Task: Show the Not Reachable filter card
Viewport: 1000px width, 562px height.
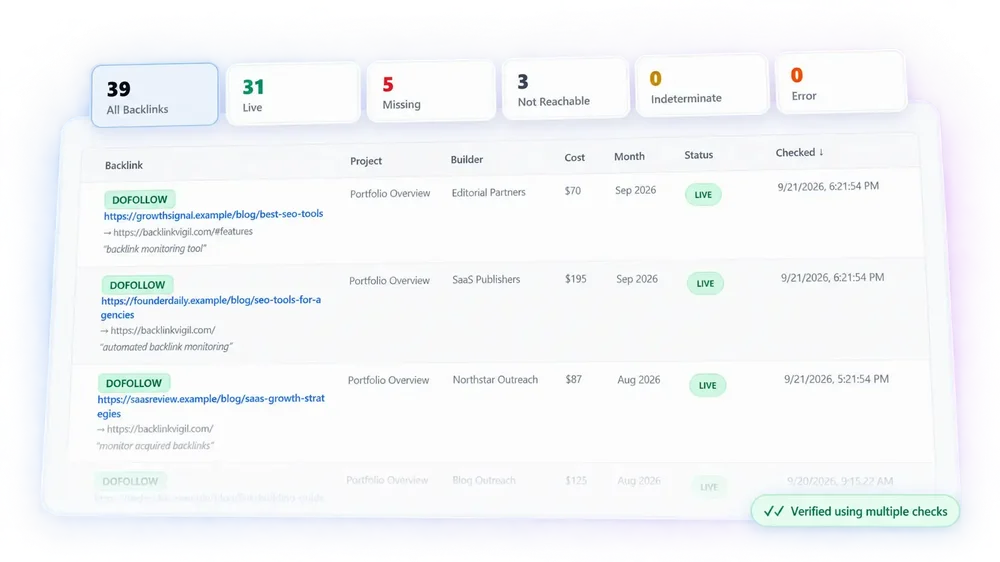Action: [566, 88]
